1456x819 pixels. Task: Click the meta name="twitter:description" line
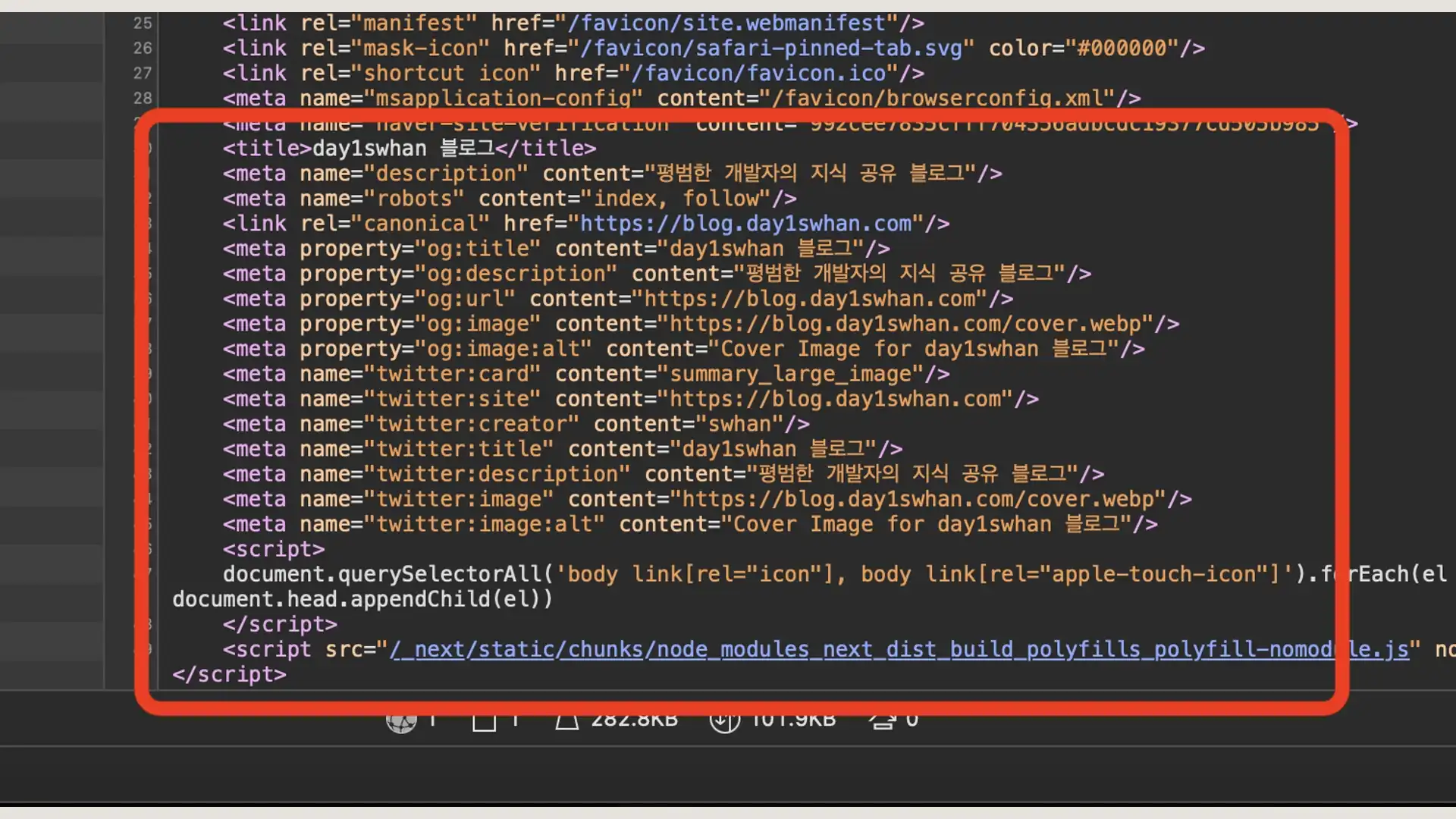664,473
